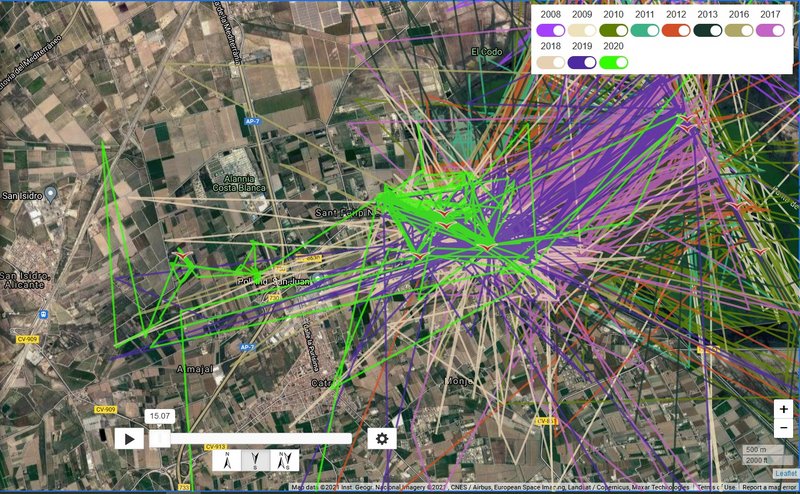Image resolution: width=800 pixels, height=494 pixels.
Task: Click the bird marker nearest San Isidro
Action: click(x=182, y=254)
